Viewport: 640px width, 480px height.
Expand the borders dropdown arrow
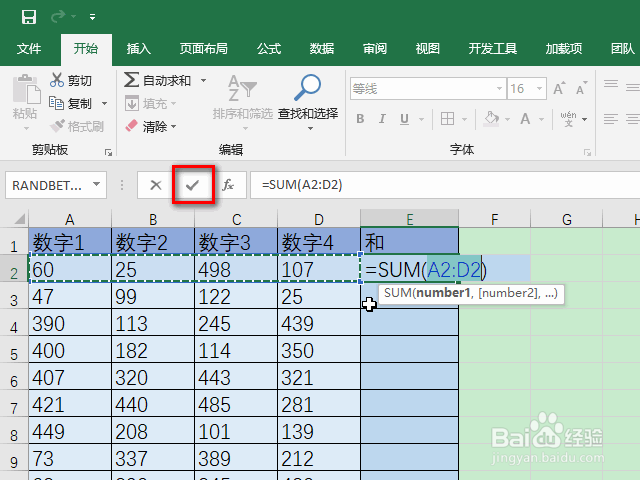pyautogui.click(x=464, y=119)
